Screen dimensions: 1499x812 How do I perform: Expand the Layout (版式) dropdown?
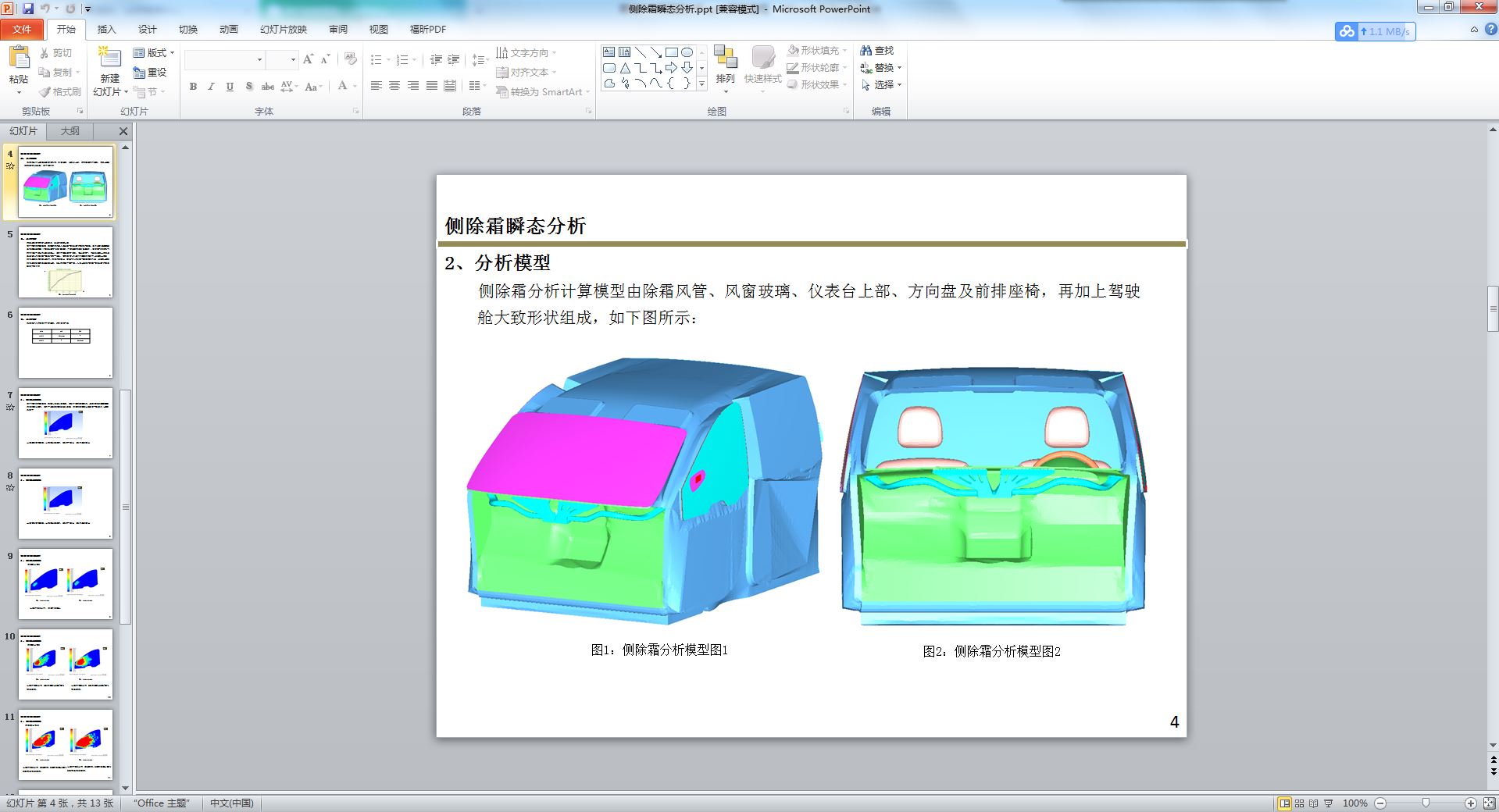154,53
